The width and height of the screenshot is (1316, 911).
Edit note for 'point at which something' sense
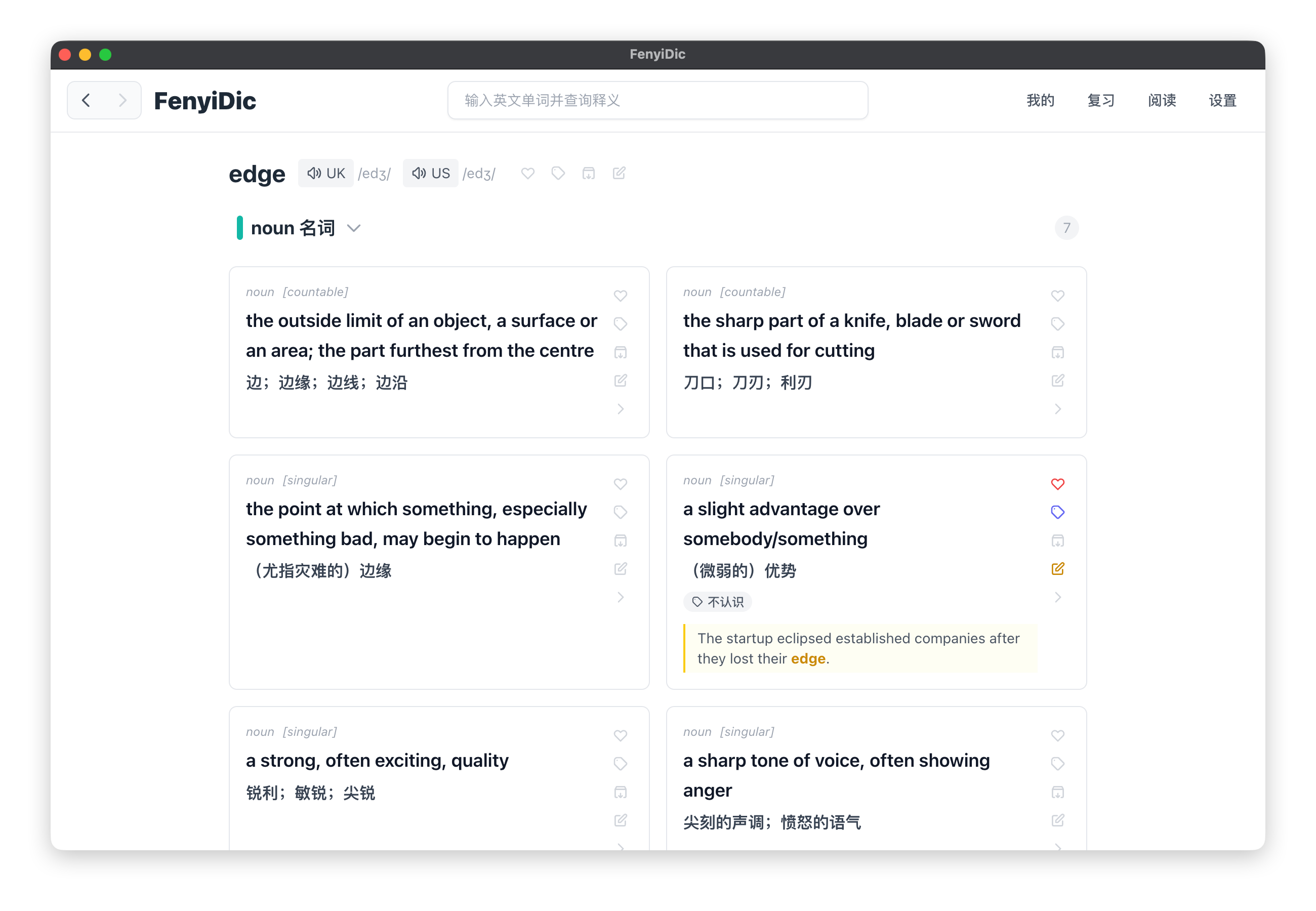(621, 569)
